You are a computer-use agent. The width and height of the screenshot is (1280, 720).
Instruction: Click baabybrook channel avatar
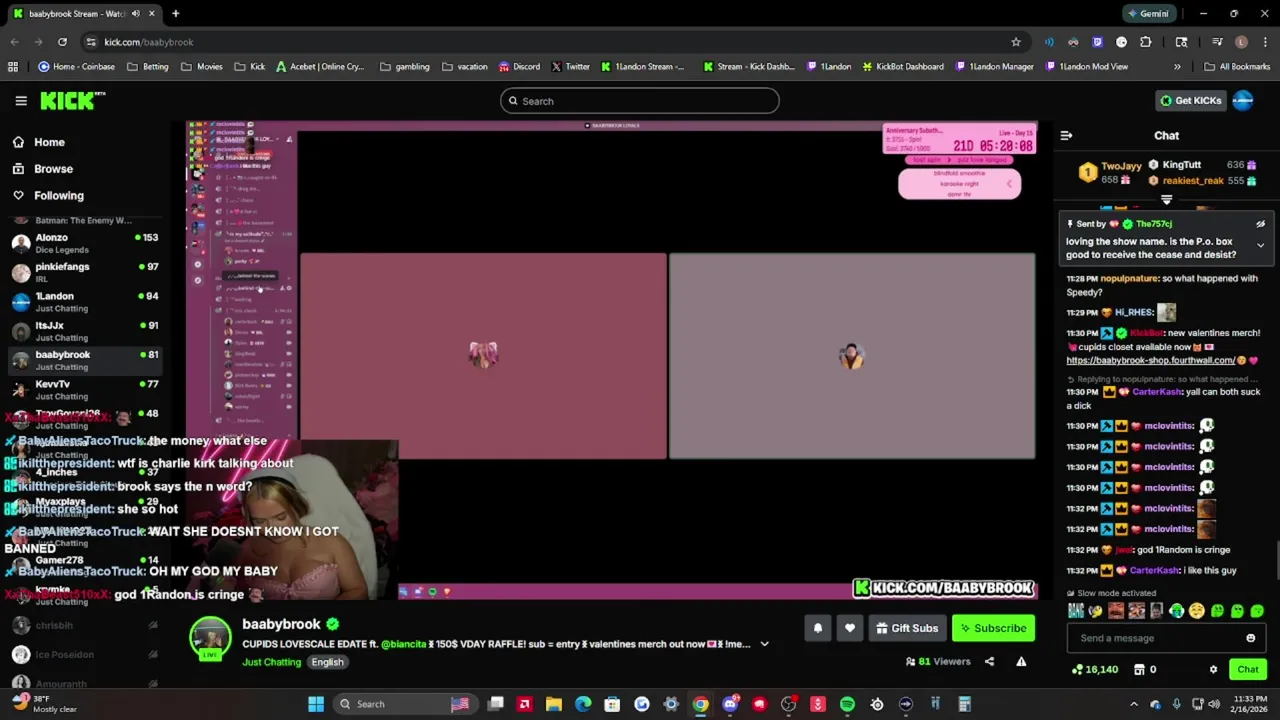click(211, 639)
